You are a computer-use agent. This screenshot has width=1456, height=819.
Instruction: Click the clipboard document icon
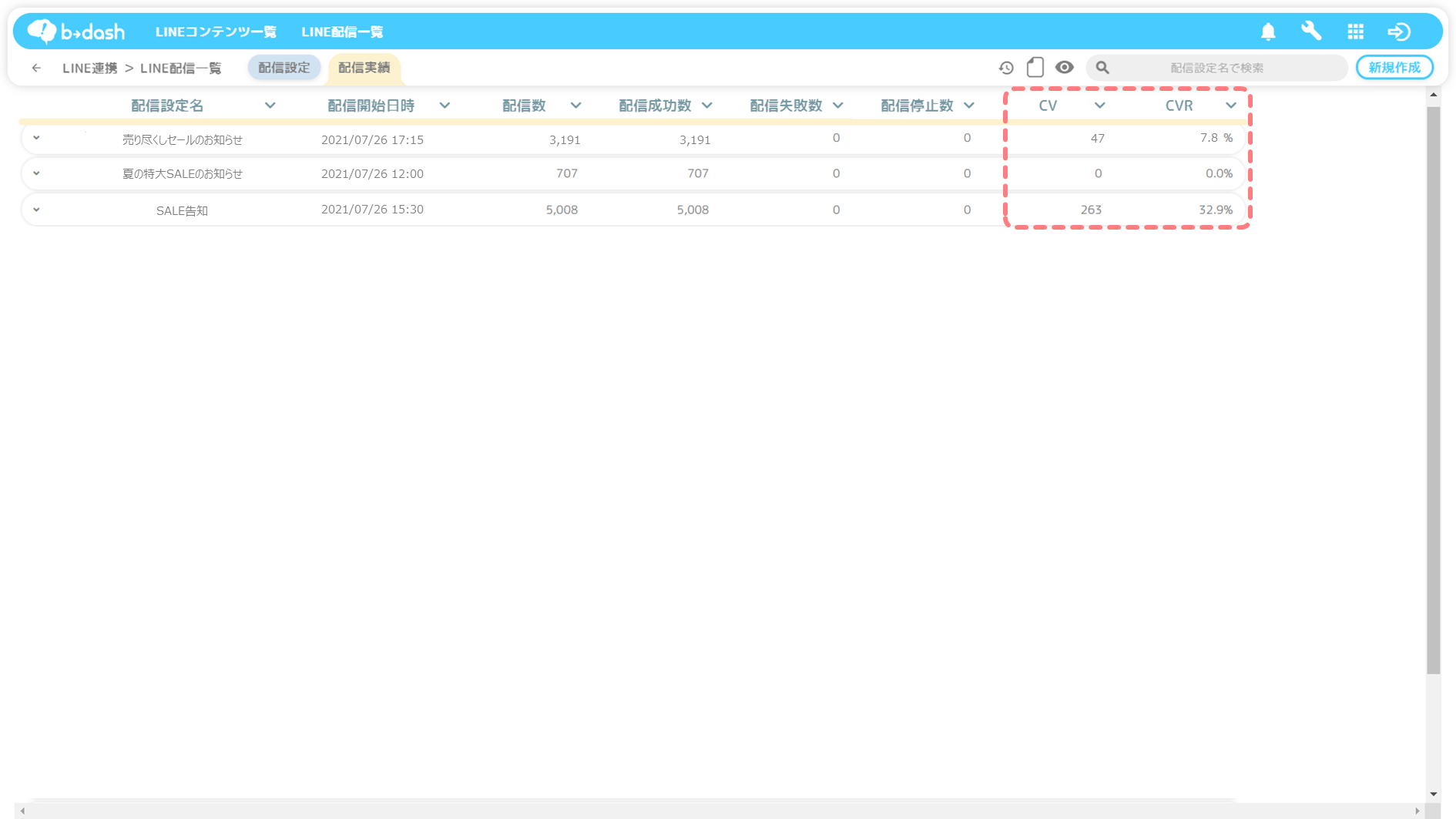click(x=1035, y=67)
